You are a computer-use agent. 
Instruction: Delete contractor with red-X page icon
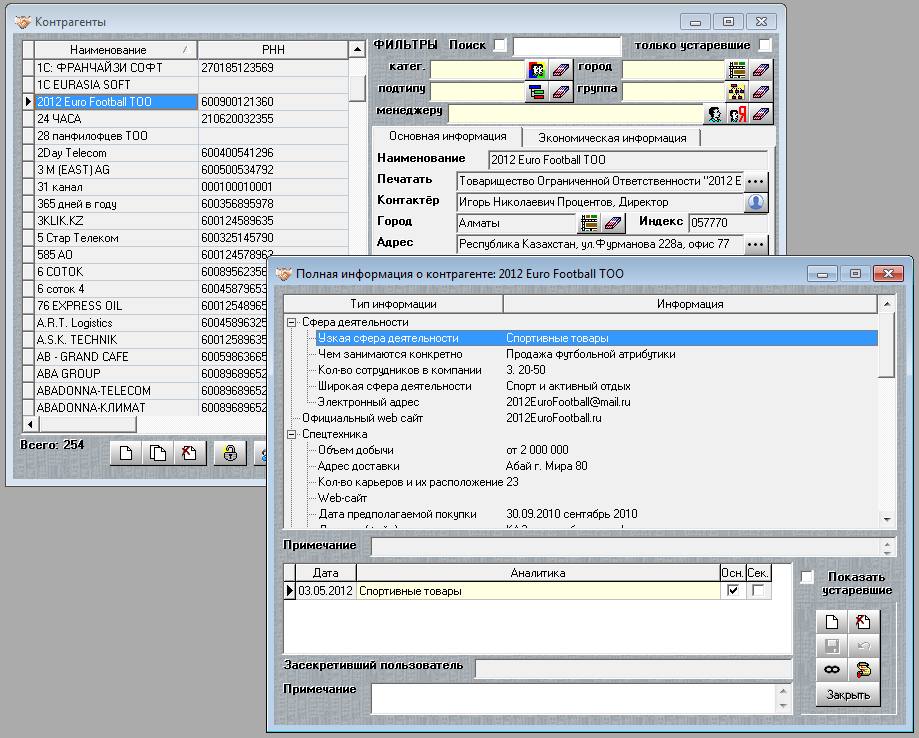point(189,453)
